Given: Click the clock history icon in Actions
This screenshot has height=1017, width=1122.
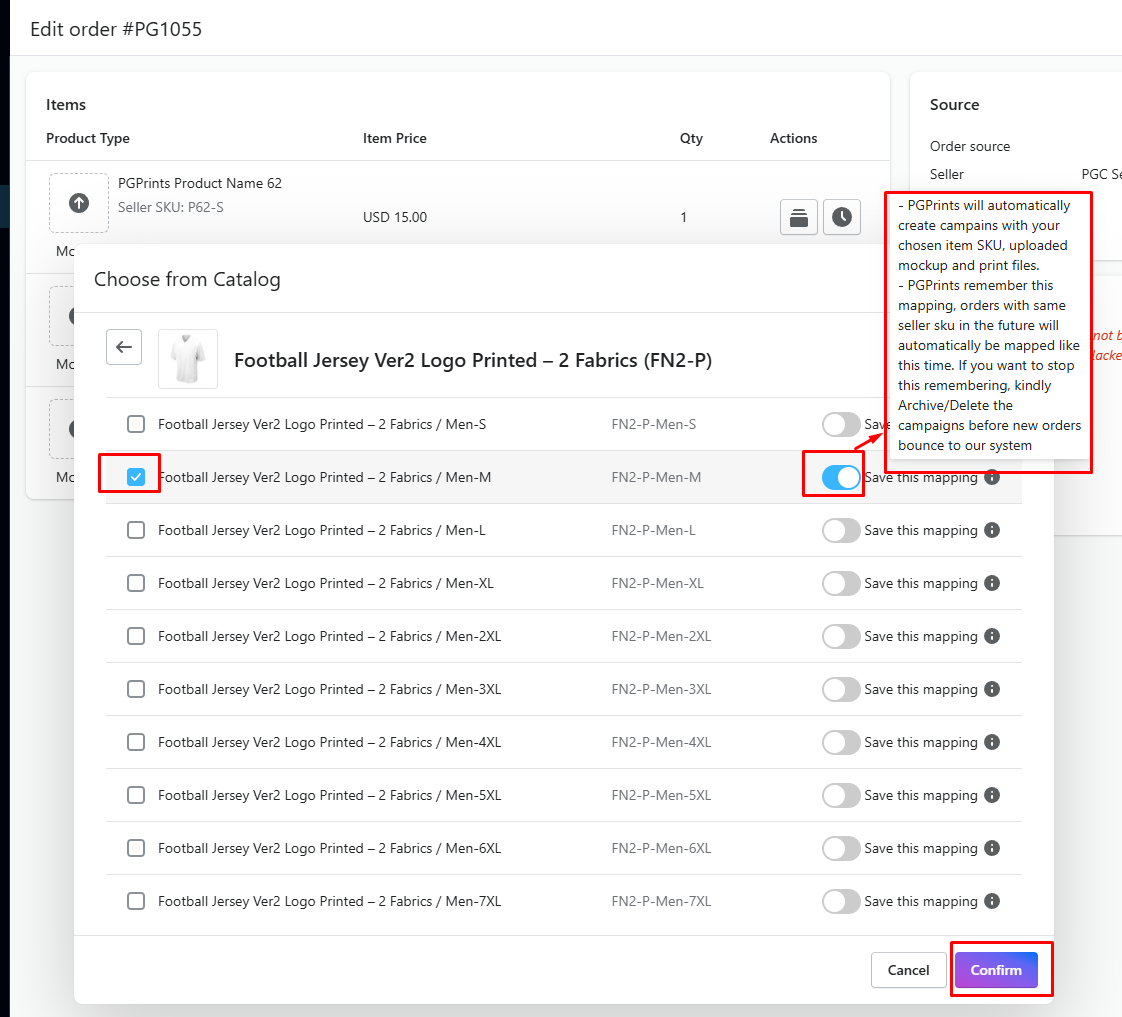Looking at the screenshot, I should pos(842,217).
